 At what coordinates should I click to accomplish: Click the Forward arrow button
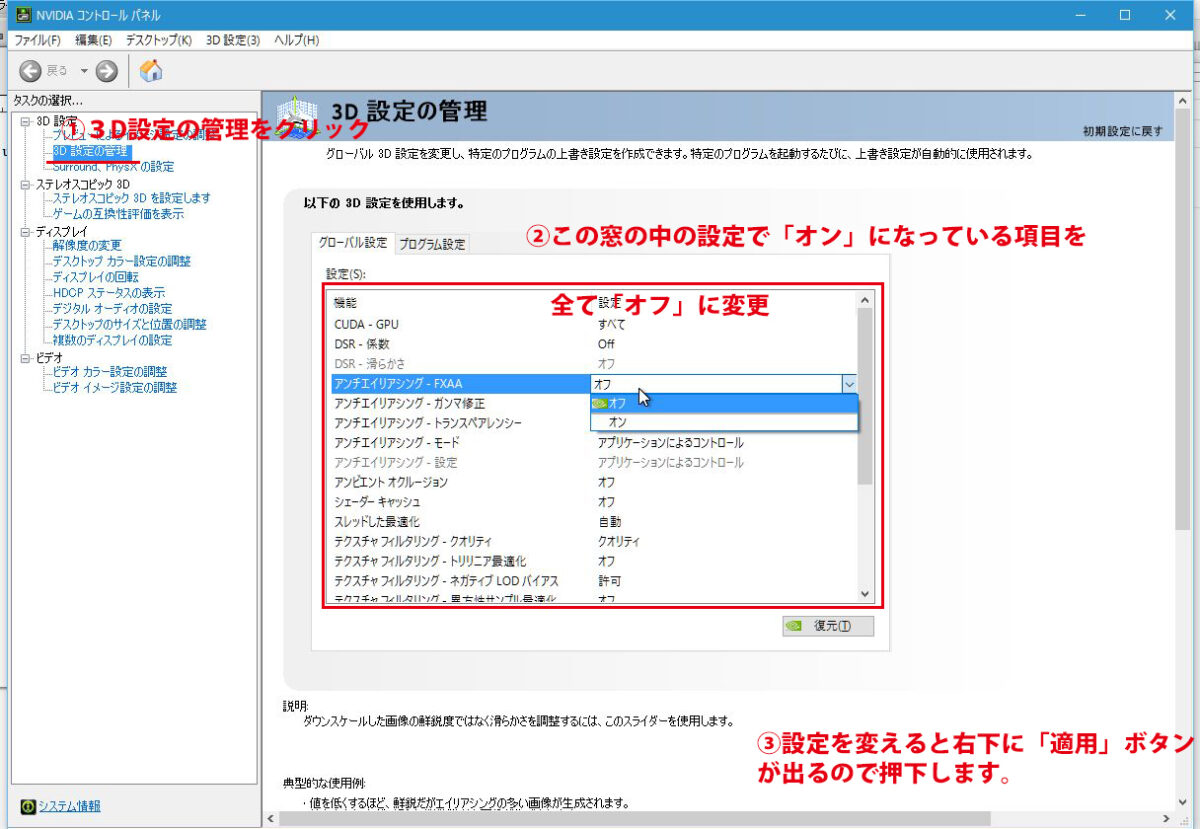coord(107,70)
